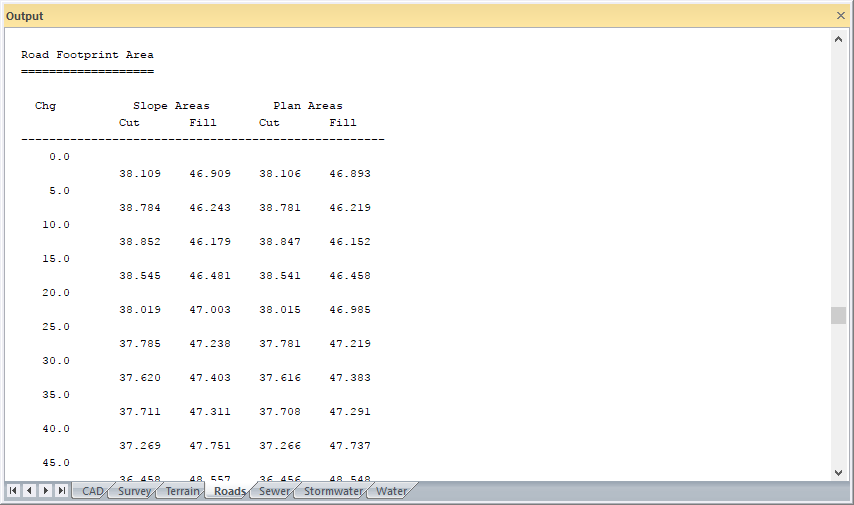Click the scrollbar track below the thumb
Image resolution: width=854 pixels, height=505 pixels.
pyautogui.click(x=838, y=400)
